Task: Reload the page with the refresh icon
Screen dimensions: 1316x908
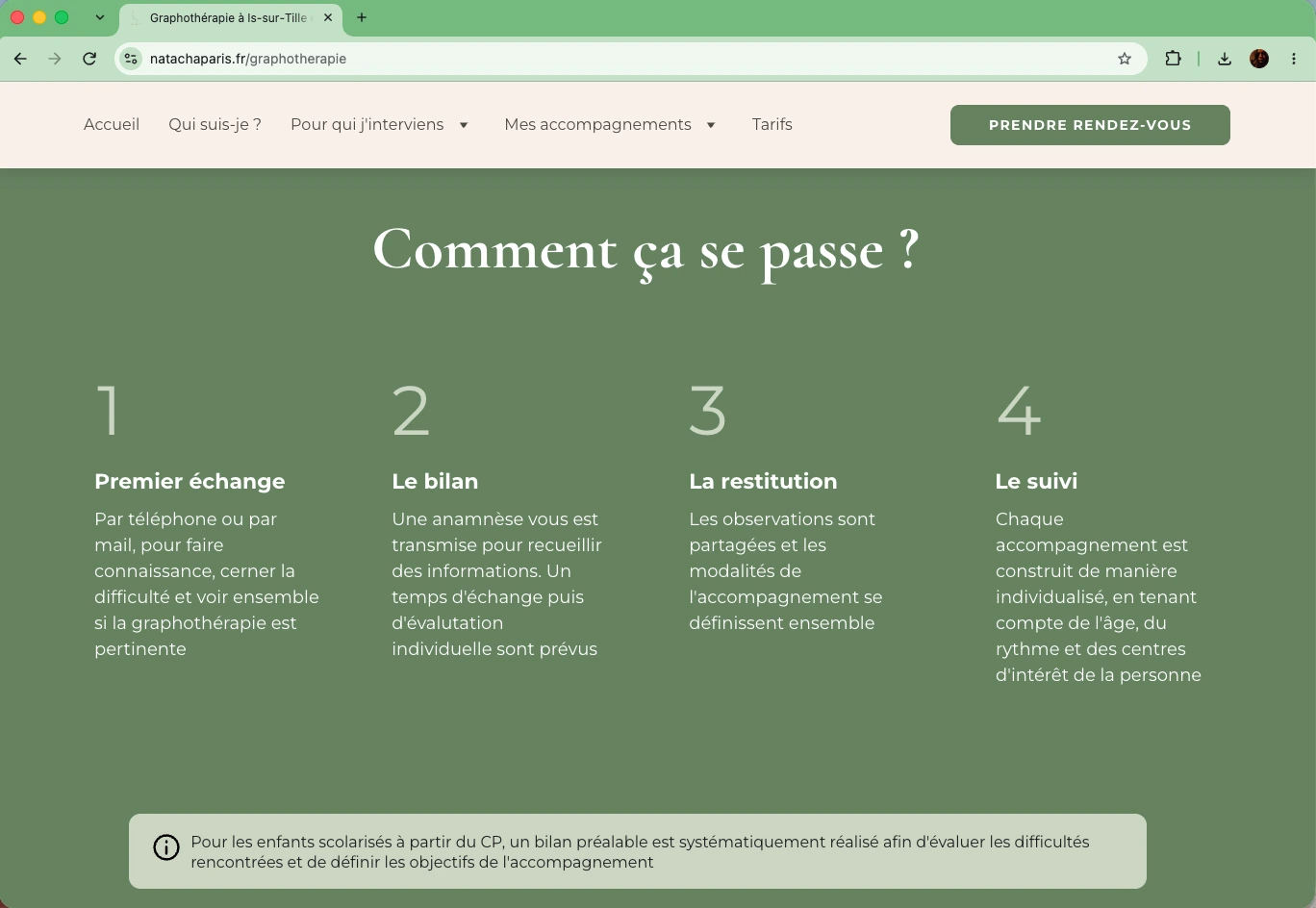Action: coord(89,59)
